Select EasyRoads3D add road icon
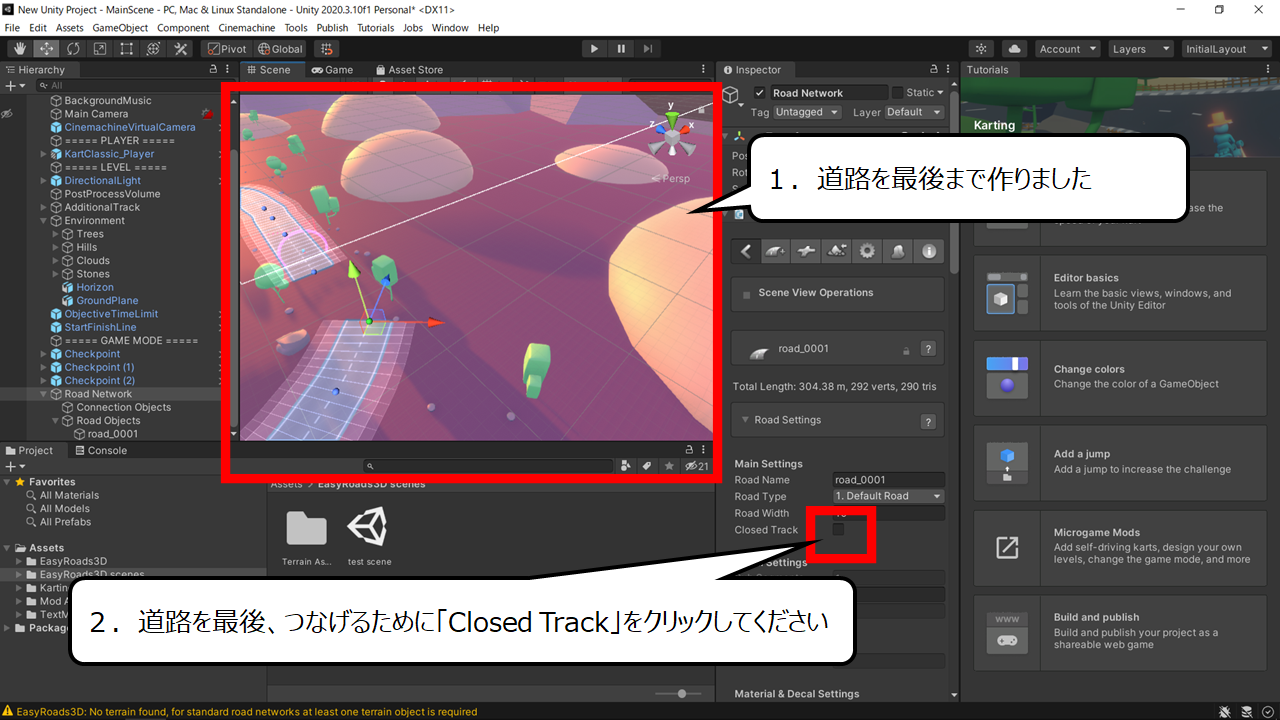 775,252
